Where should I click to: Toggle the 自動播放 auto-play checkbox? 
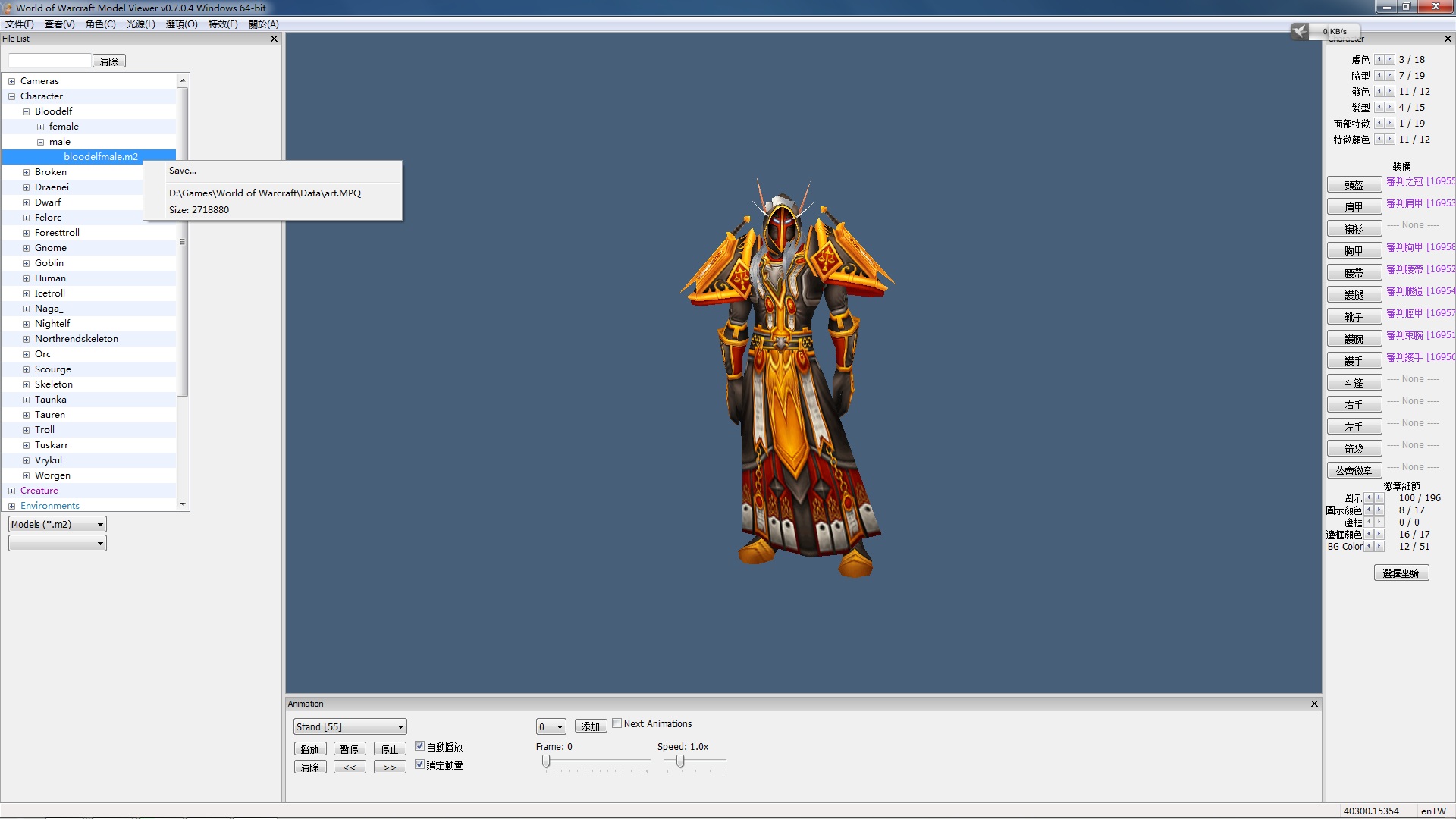419,746
